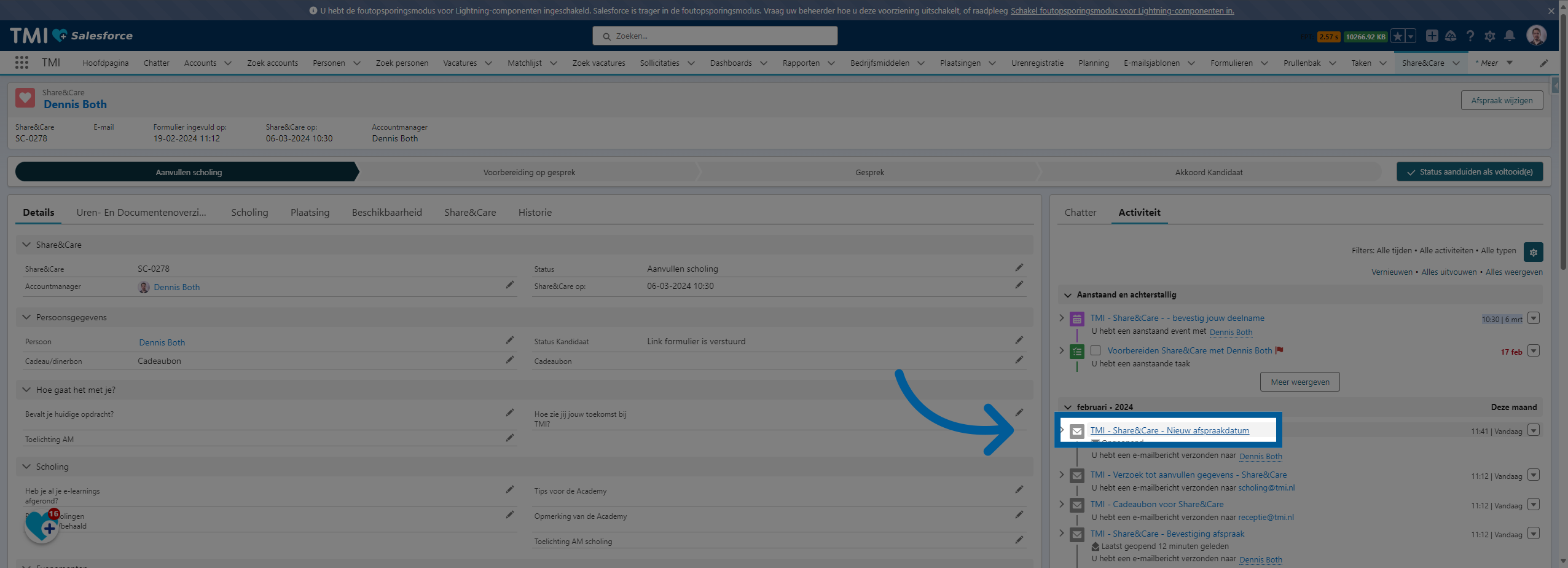The width and height of the screenshot is (1568, 568).
Task: Open Vacatures tab dropdown arrow
Action: tap(488, 63)
